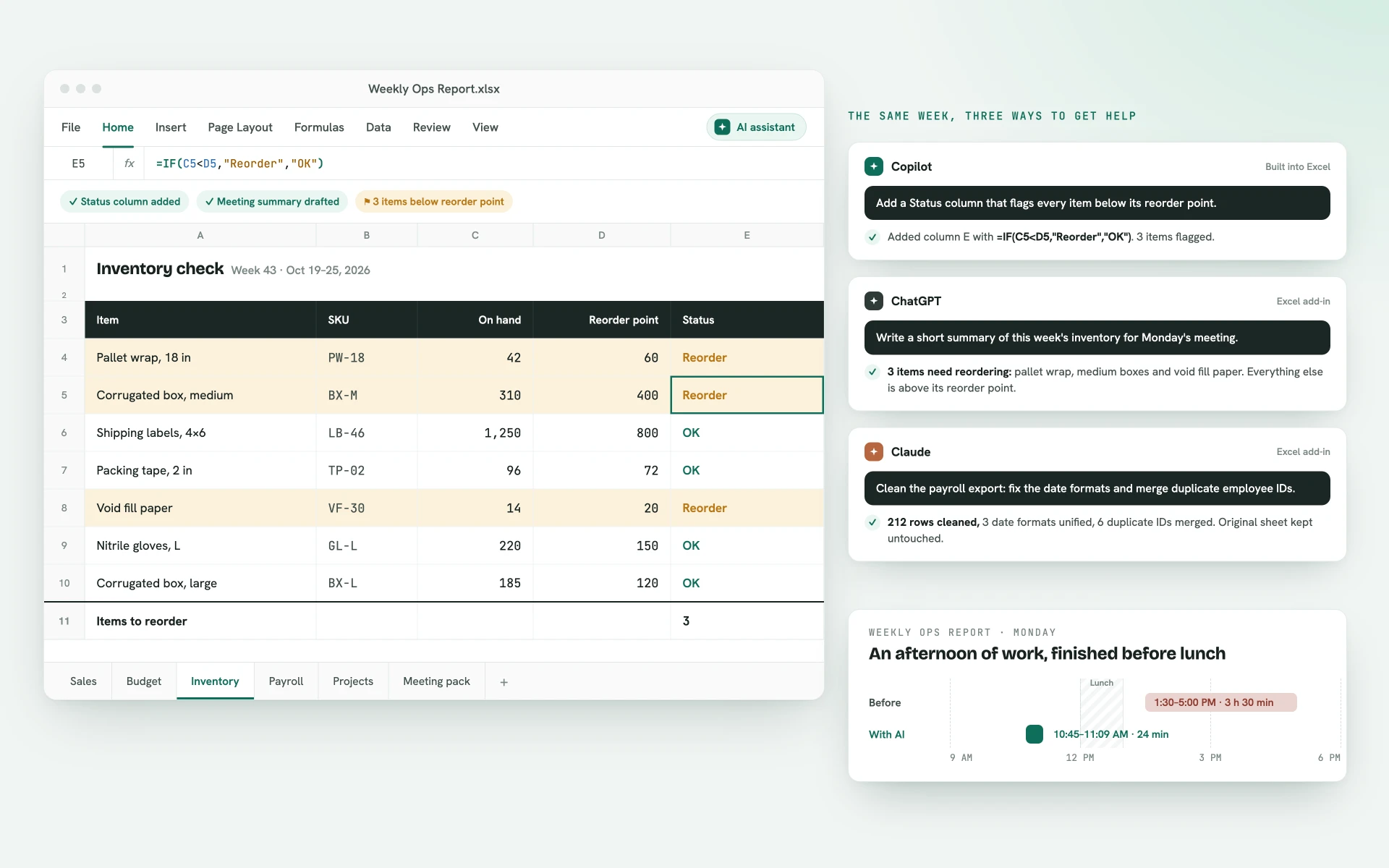Viewport: 1389px width, 868px height.
Task: Switch to the Payroll sheet tab
Action: (286, 681)
